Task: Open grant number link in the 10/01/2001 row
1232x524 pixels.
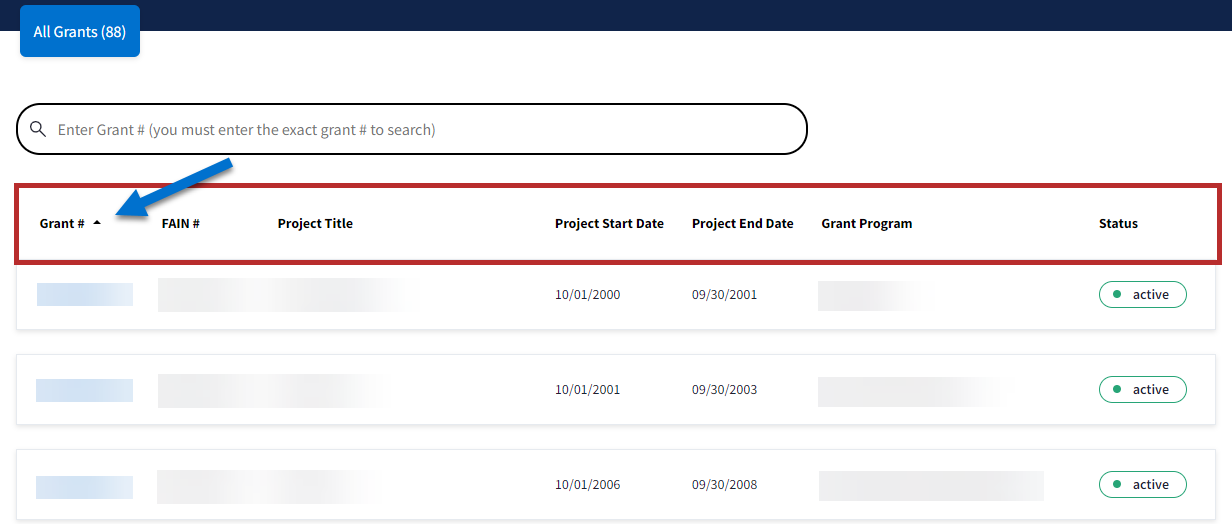Action: point(85,390)
